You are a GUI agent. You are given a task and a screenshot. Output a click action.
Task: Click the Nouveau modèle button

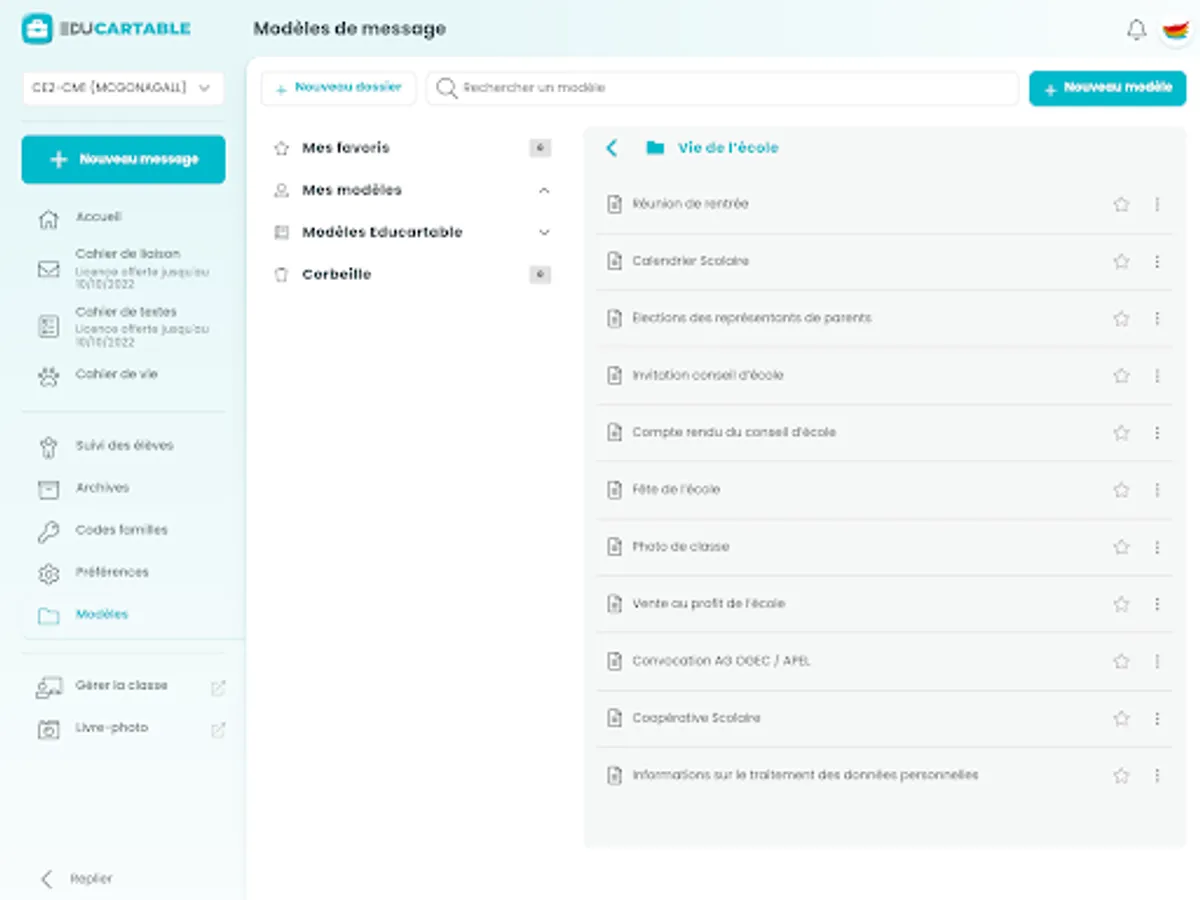[x=1108, y=88]
